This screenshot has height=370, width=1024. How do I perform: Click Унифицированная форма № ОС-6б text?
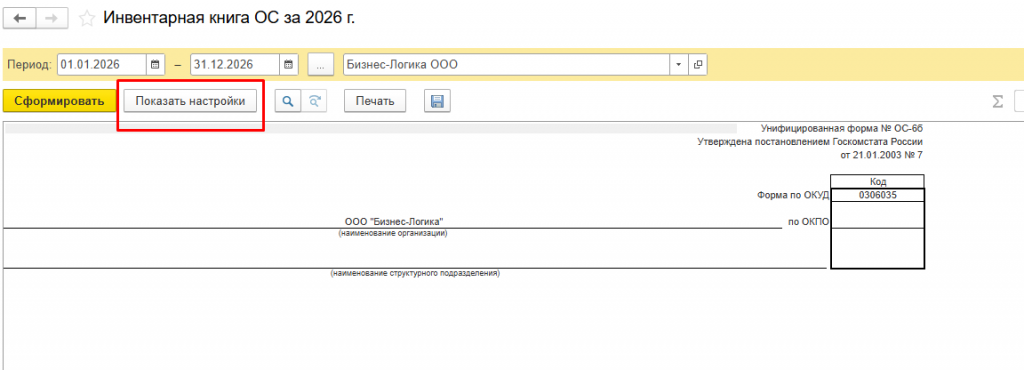[x=842, y=129]
